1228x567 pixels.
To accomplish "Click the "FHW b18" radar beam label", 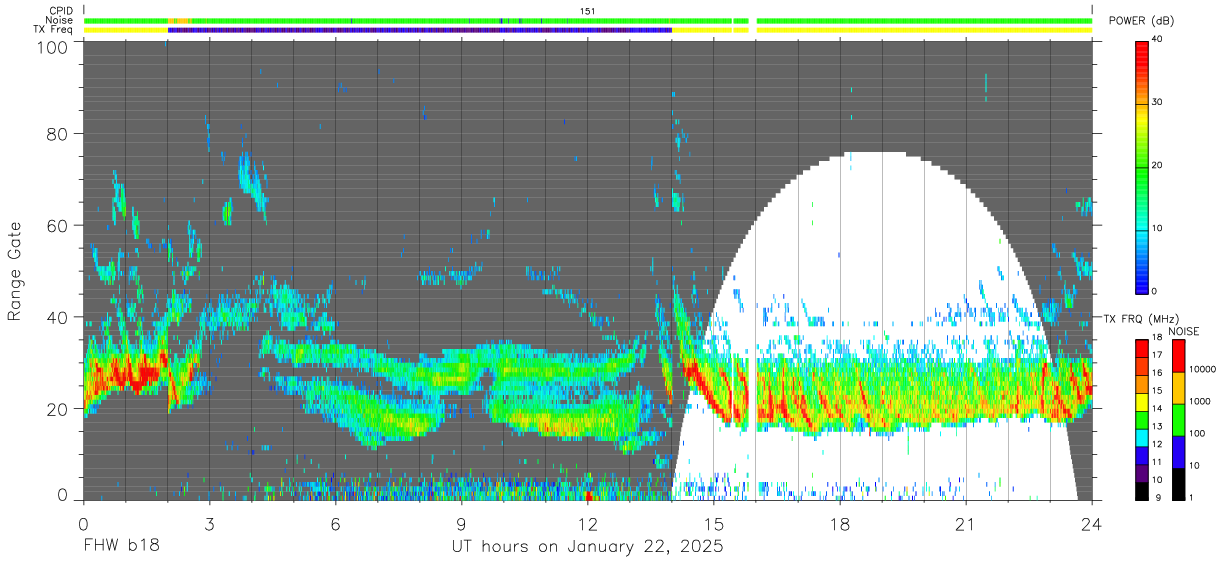I will (121, 546).
